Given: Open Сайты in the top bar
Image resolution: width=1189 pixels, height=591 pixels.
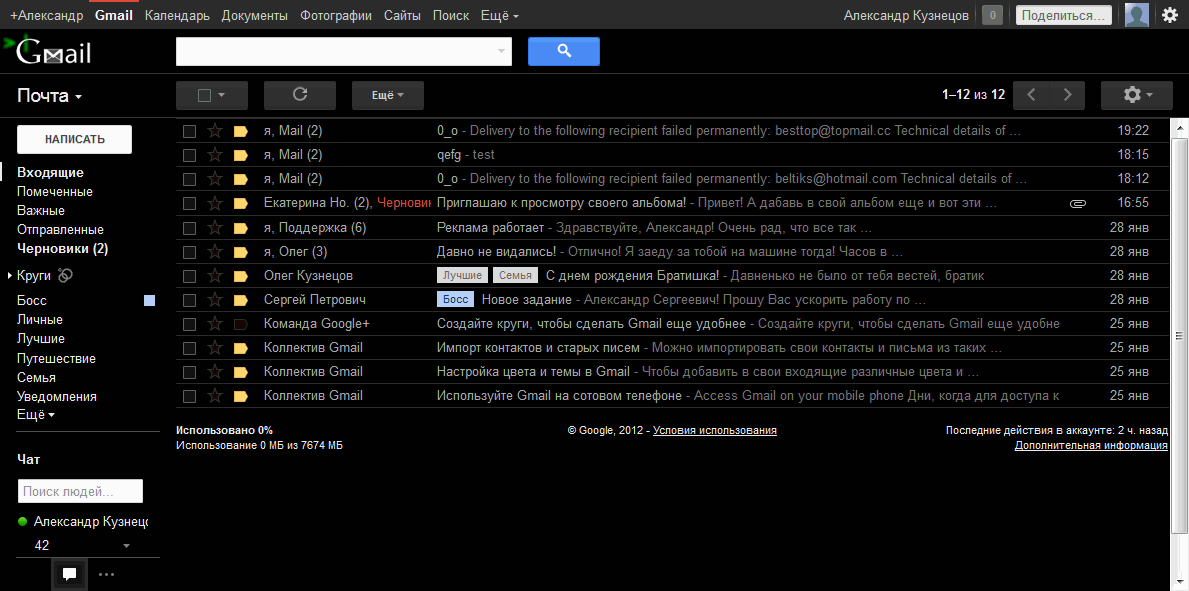Looking at the screenshot, I should point(402,15).
